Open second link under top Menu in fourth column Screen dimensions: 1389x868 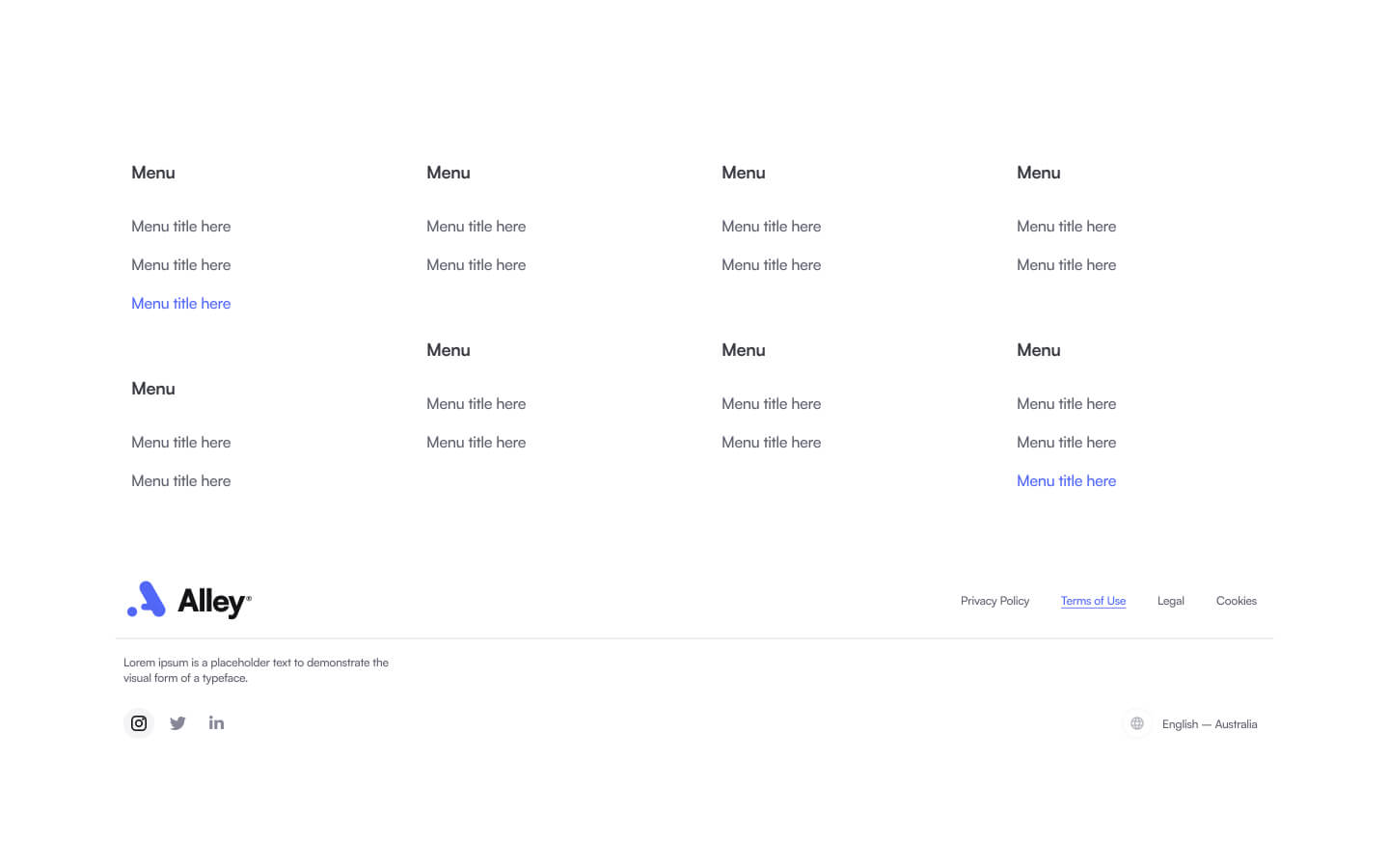pyautogui.click(x=1066, y=265)
